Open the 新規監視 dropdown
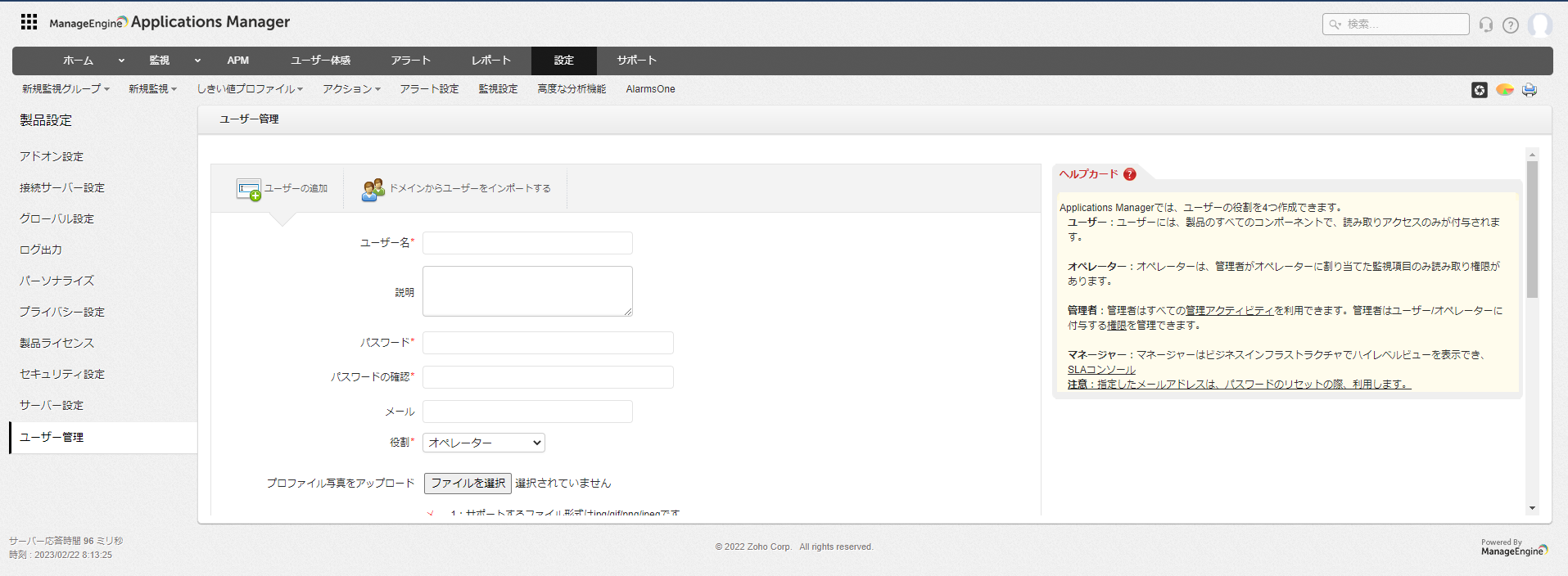 152,89
